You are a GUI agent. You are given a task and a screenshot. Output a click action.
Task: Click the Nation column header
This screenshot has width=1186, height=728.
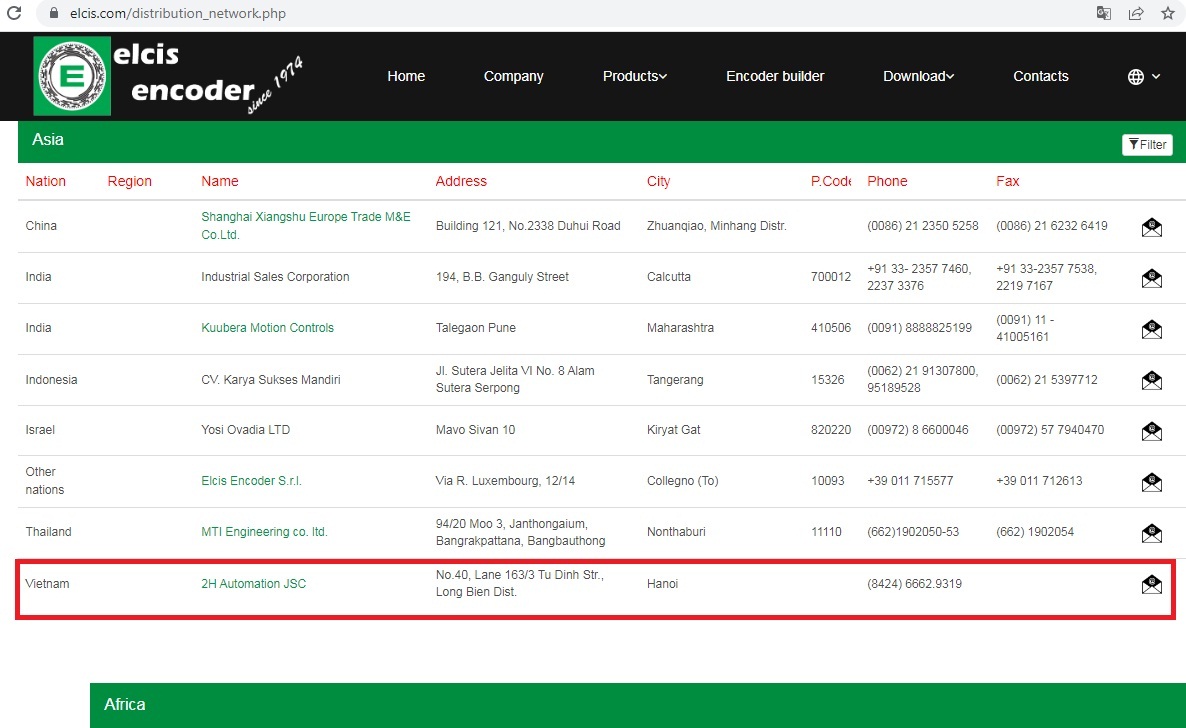pyautogui.click(x=45, y=181)
